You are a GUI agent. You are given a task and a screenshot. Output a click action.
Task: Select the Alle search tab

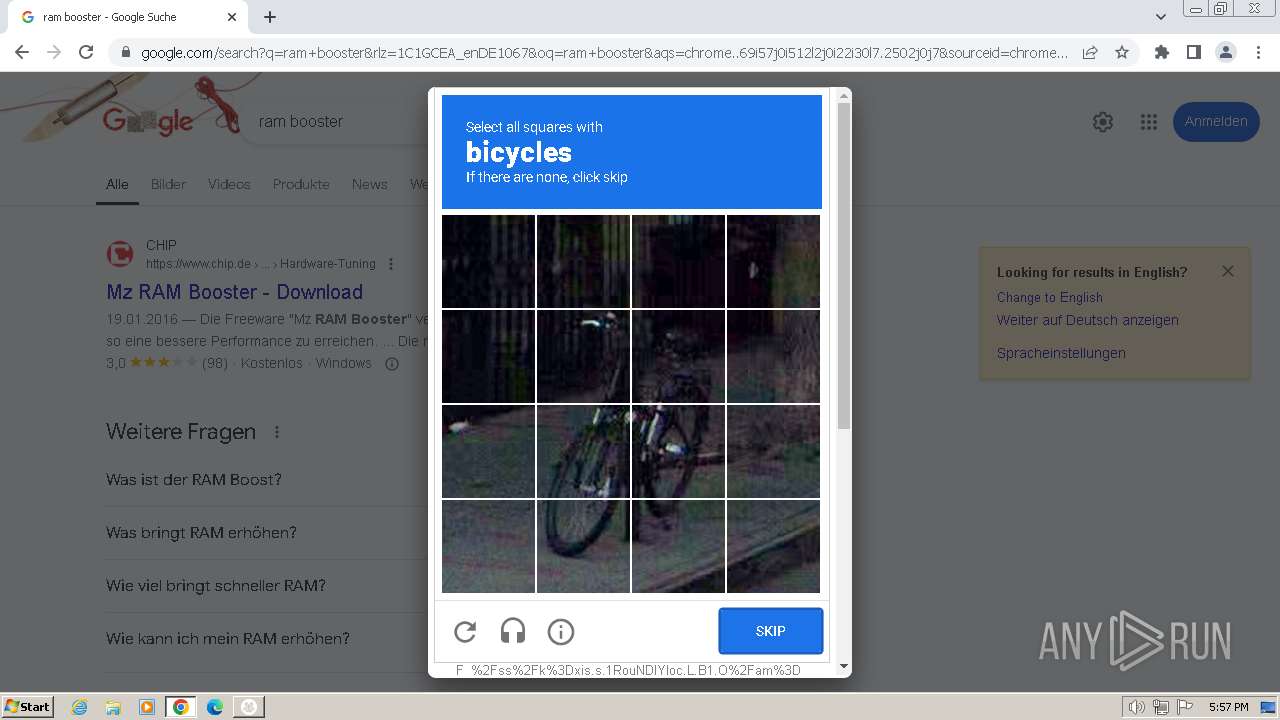tap(117, 185)
